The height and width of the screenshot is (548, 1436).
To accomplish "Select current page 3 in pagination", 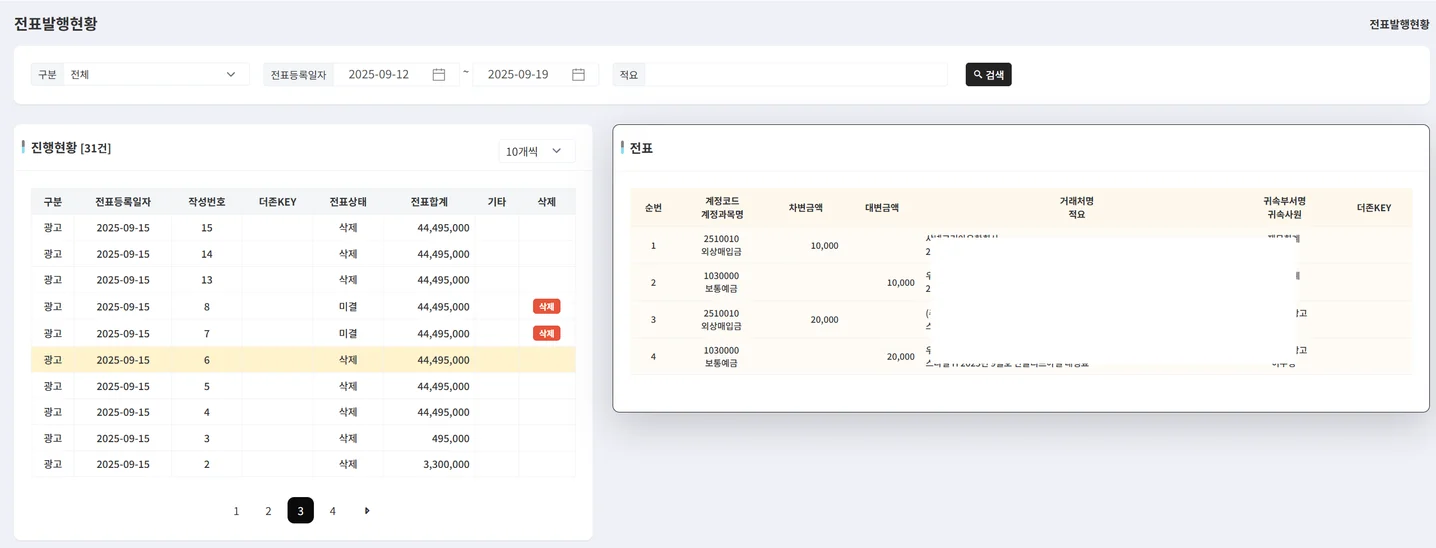I will click(x=300, y=510).
